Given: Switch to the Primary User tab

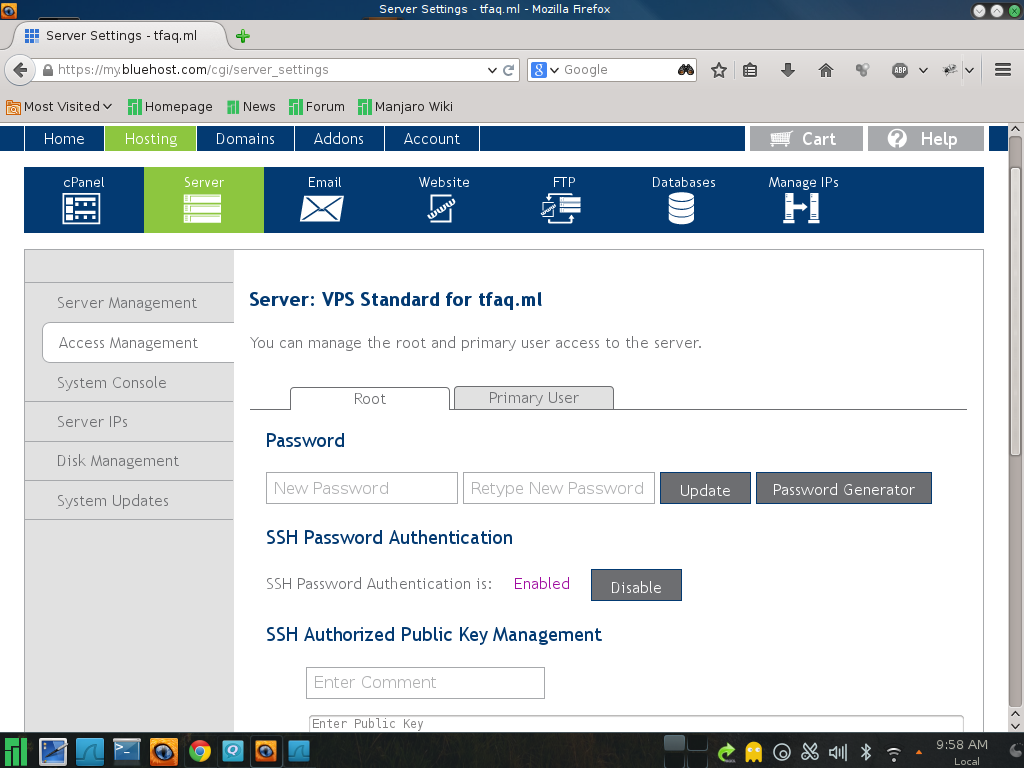Looking at the screenshot, I should 533,398.
